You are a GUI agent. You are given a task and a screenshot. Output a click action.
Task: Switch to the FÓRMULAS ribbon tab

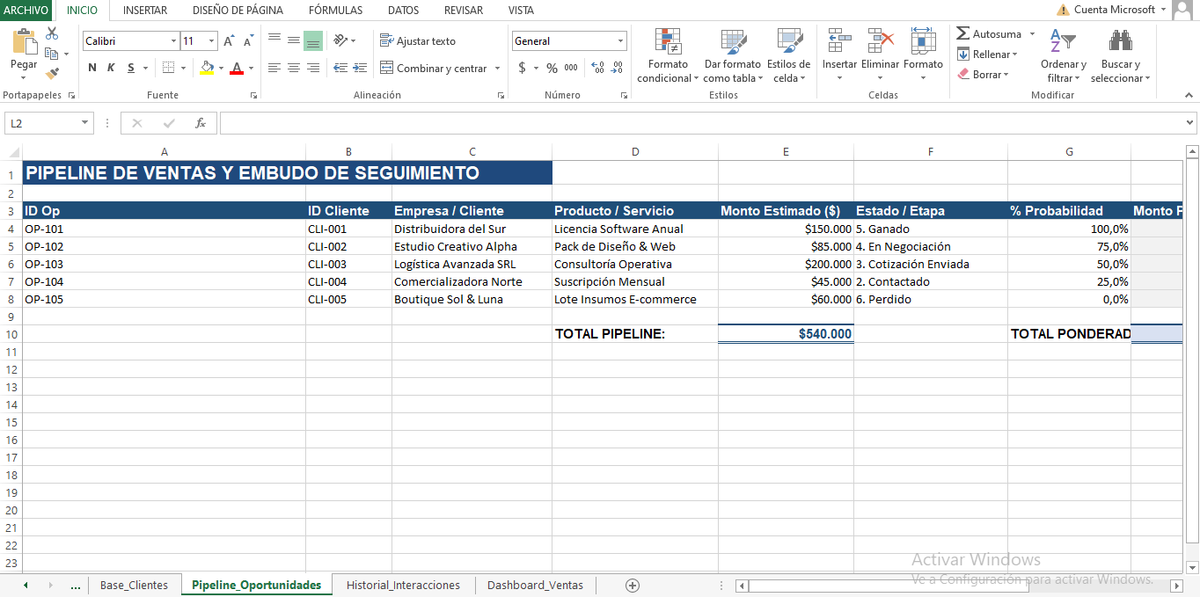click(x=335, y=10)
